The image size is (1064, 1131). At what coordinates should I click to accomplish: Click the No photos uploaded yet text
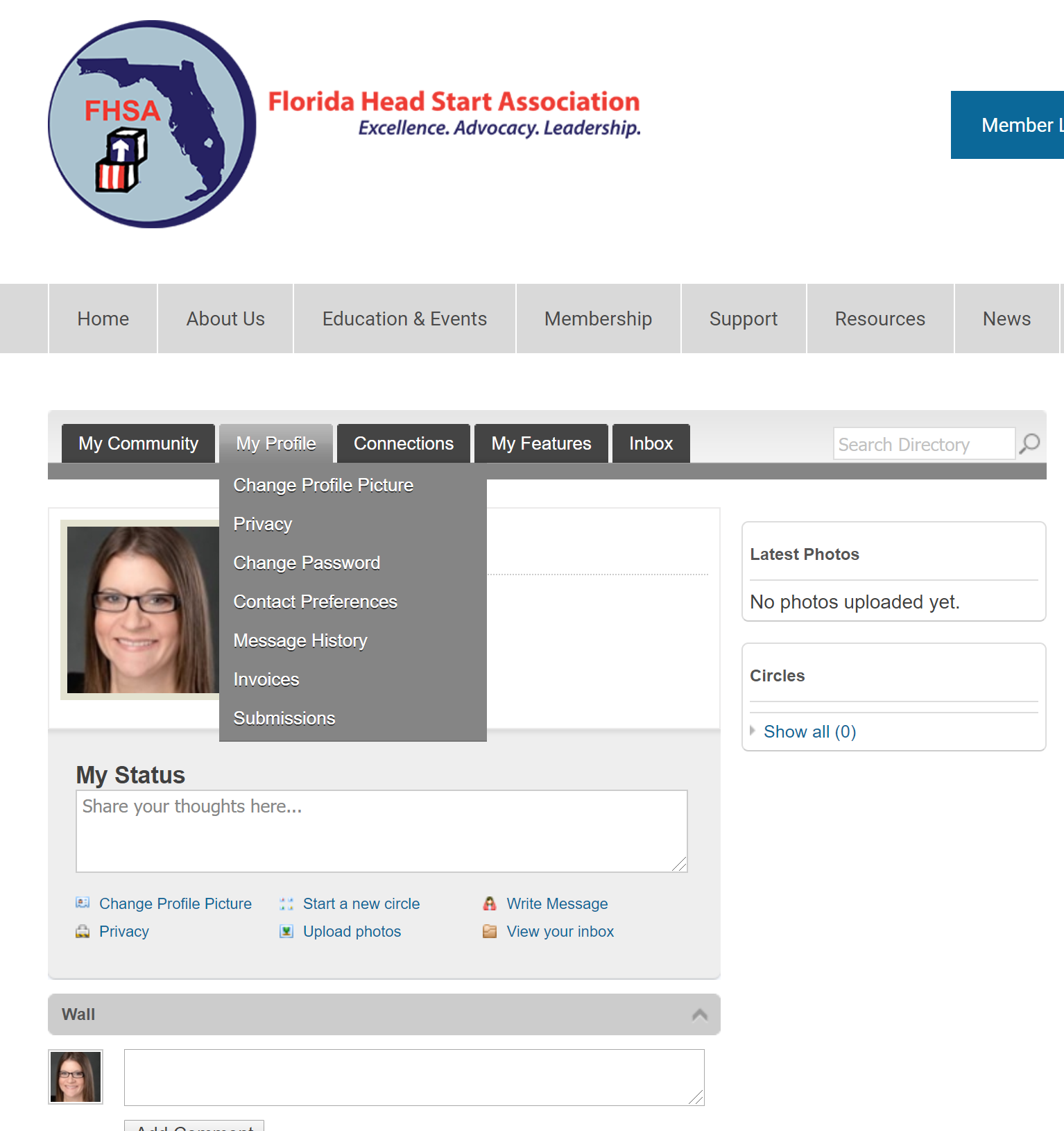pyautogui.click(x=855, y=602)
